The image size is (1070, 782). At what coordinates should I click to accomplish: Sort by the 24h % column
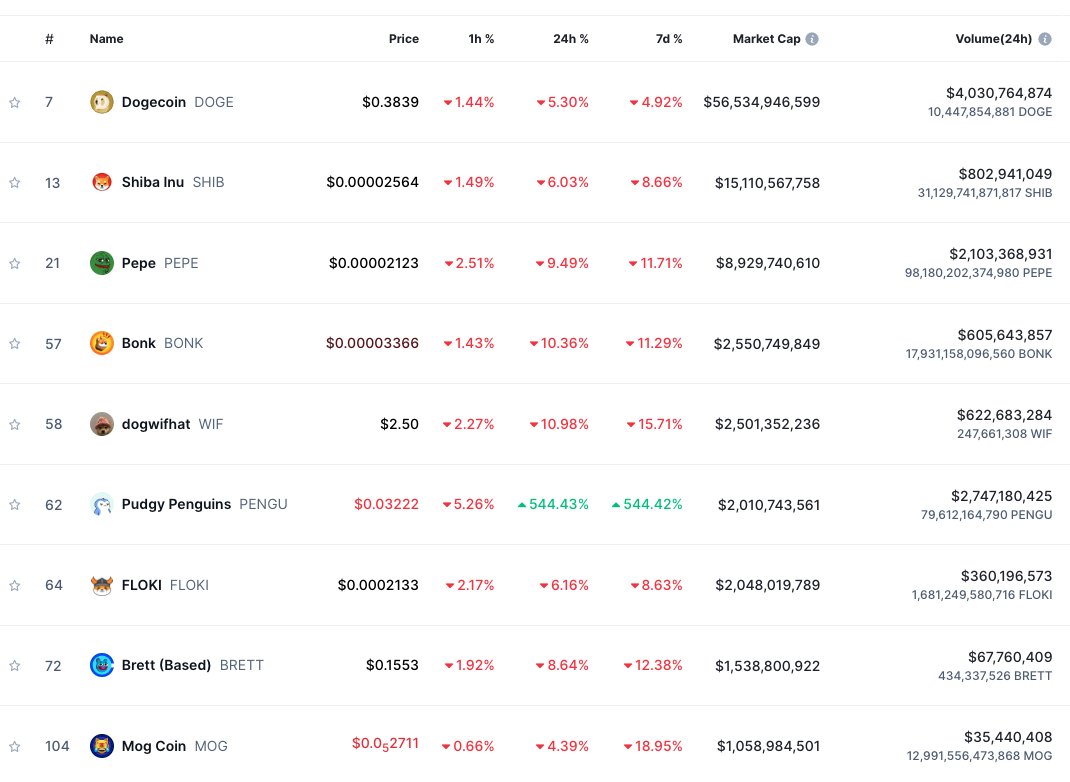click(x=570, y=39)
